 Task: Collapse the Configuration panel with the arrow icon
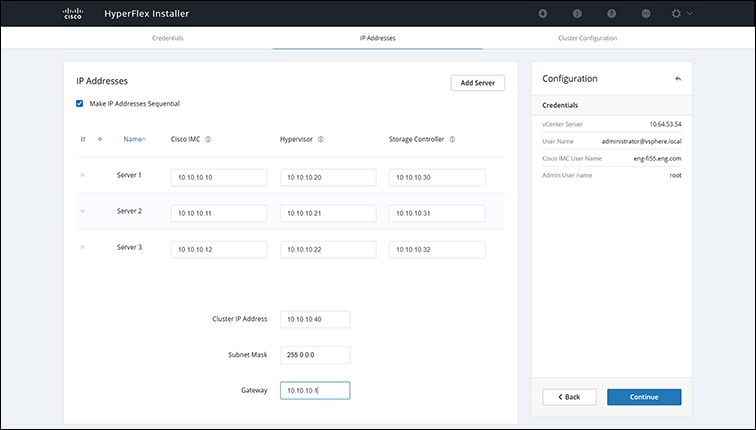pyautogui.click(x=678, y=79)
